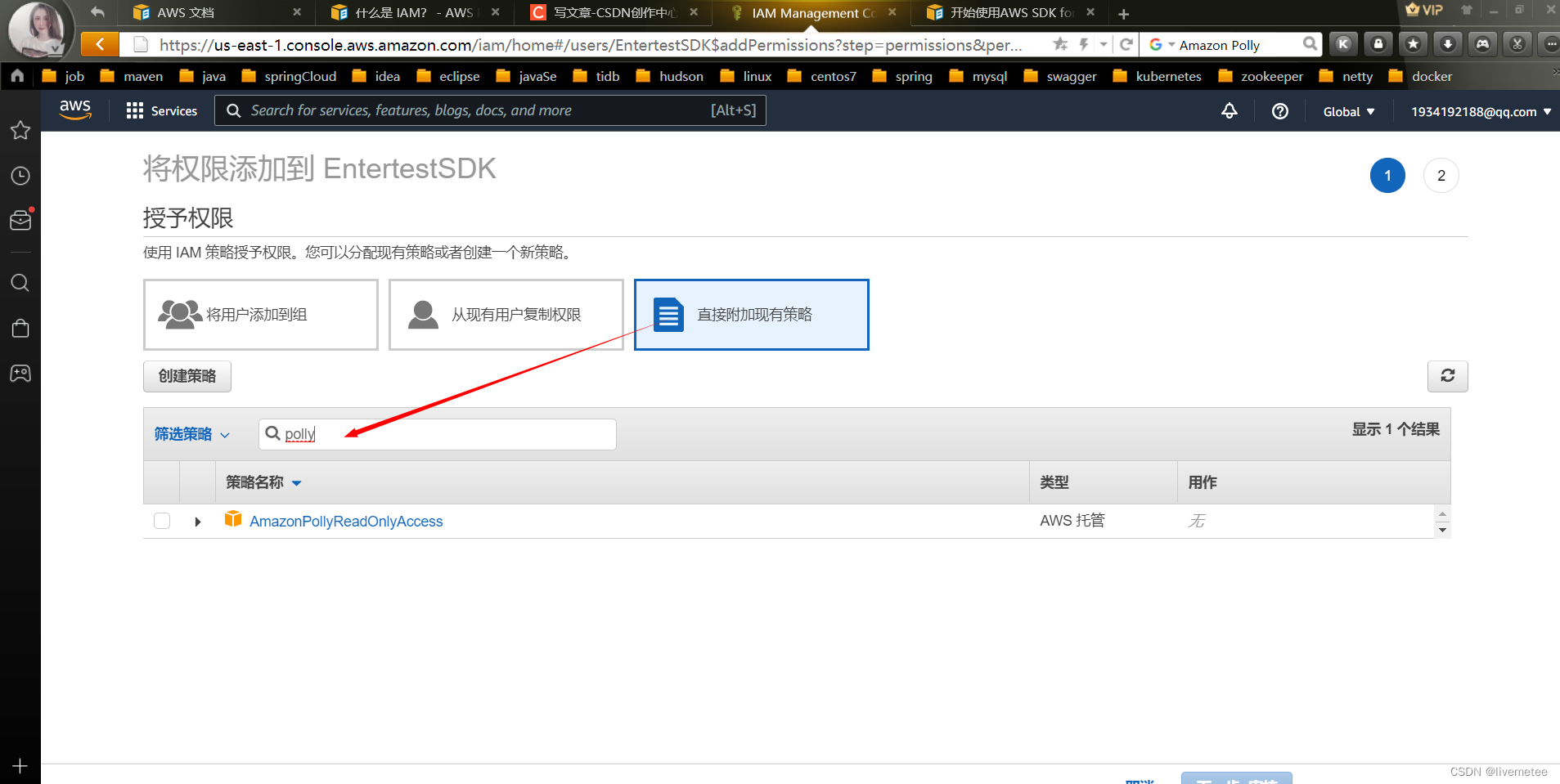1560x784 pixels.
Task: Click the AWS services search box
Action: tap(490, 110)
